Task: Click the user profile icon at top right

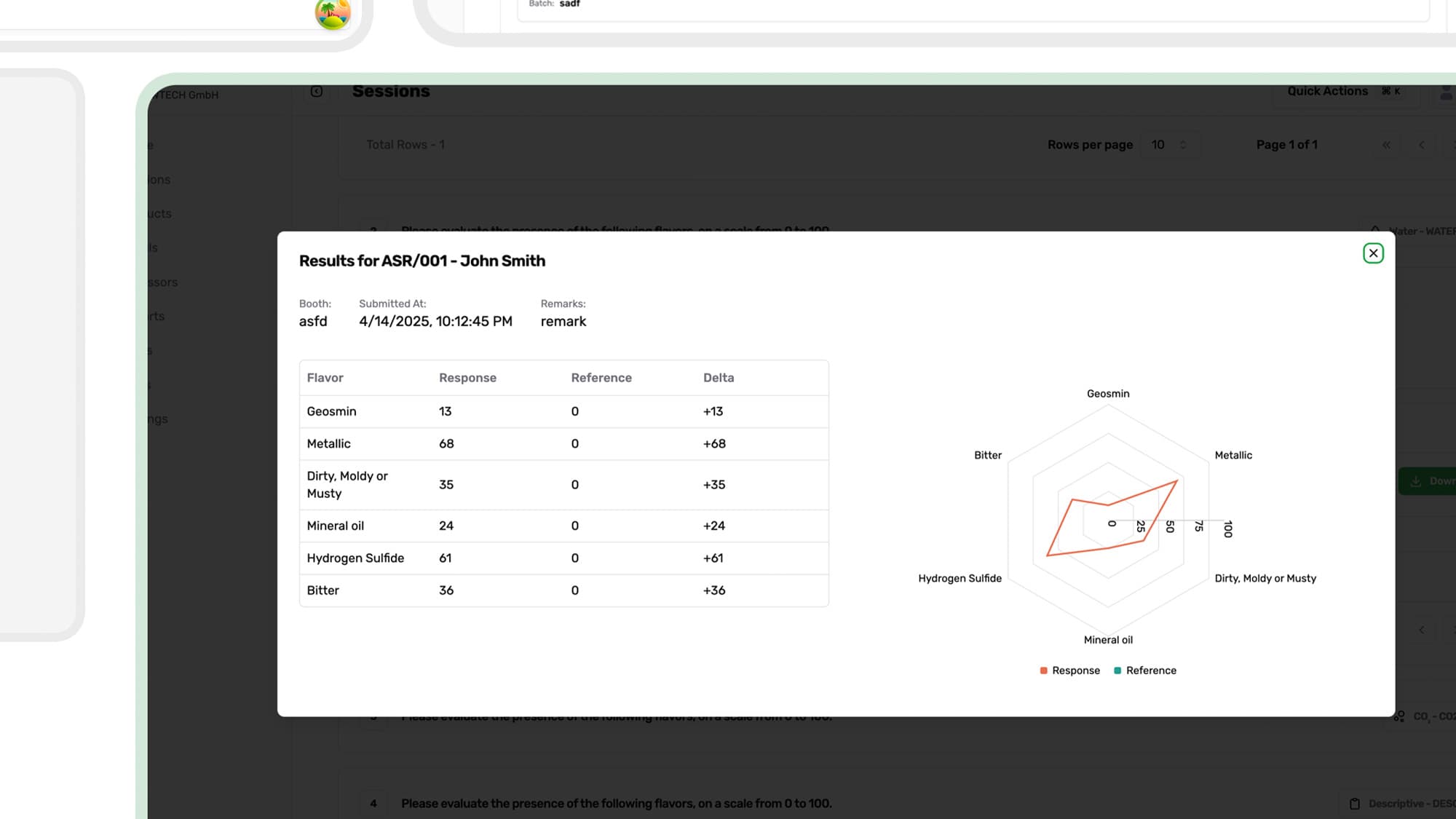Action: [x=1447, y=92]
